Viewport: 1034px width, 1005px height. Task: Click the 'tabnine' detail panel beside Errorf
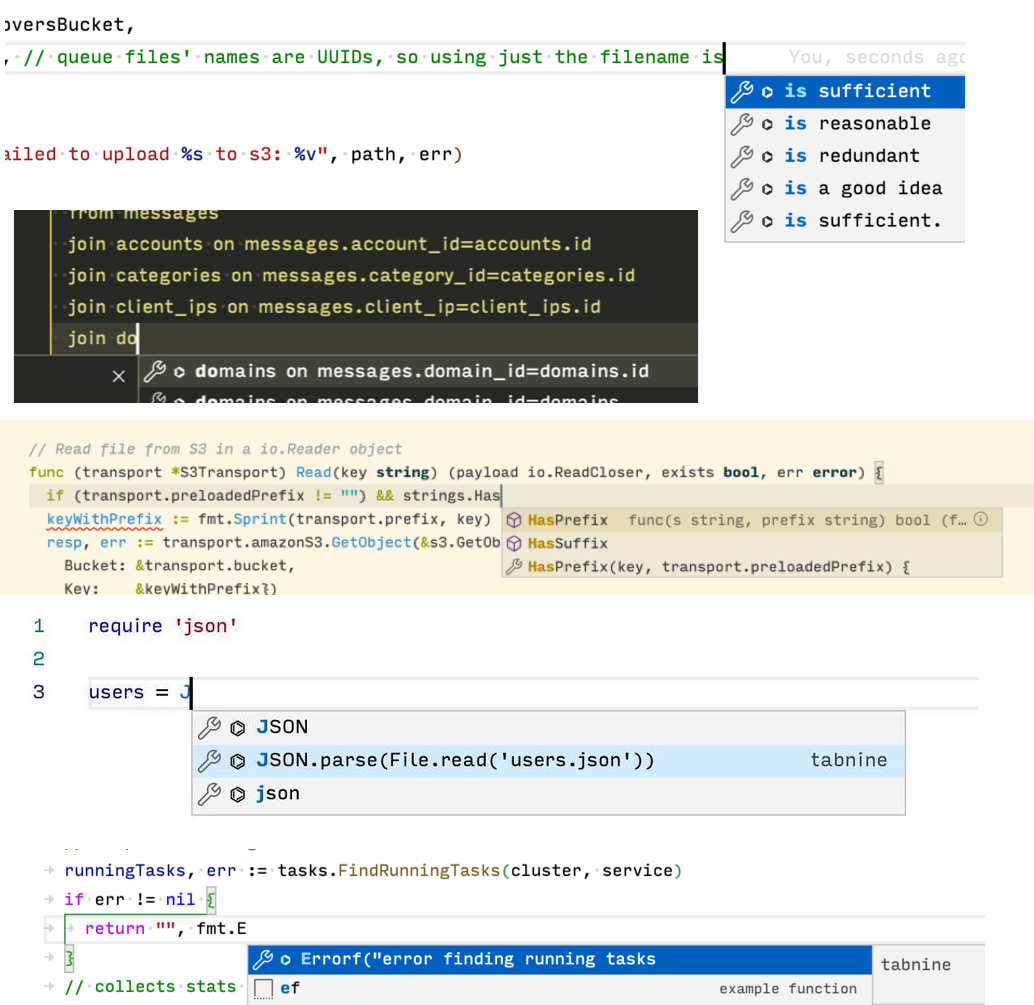[x=928, y=975]
